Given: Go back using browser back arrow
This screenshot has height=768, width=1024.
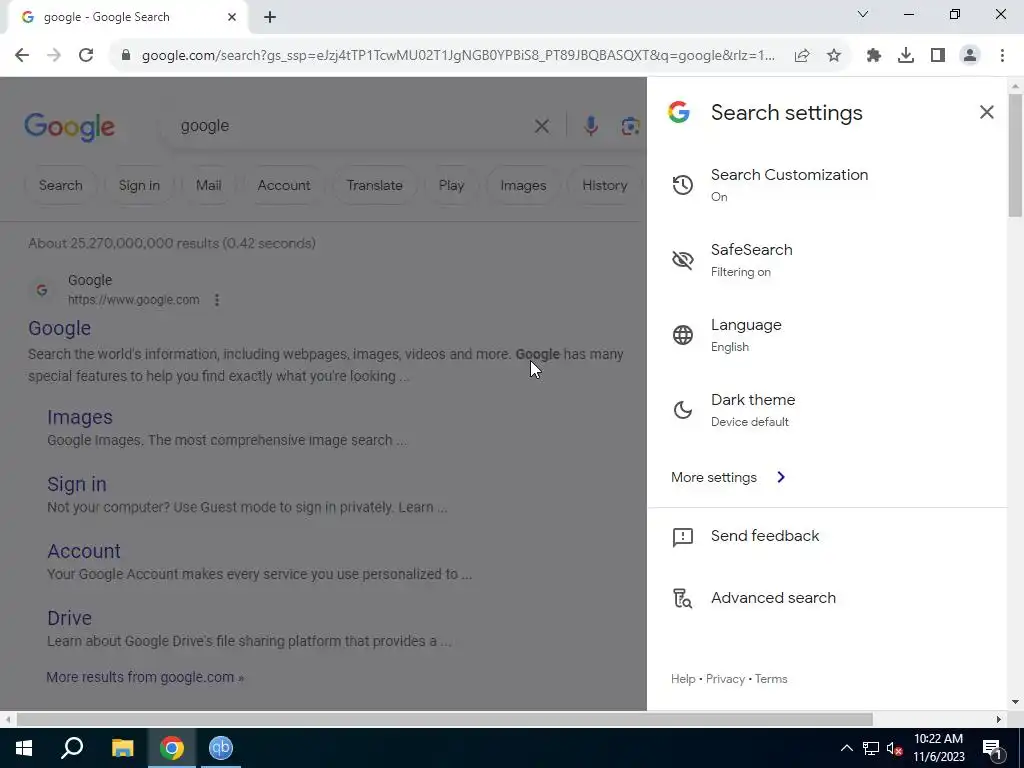Looking at the screenshot, I should pyautogui.click(x=22, y=56).
